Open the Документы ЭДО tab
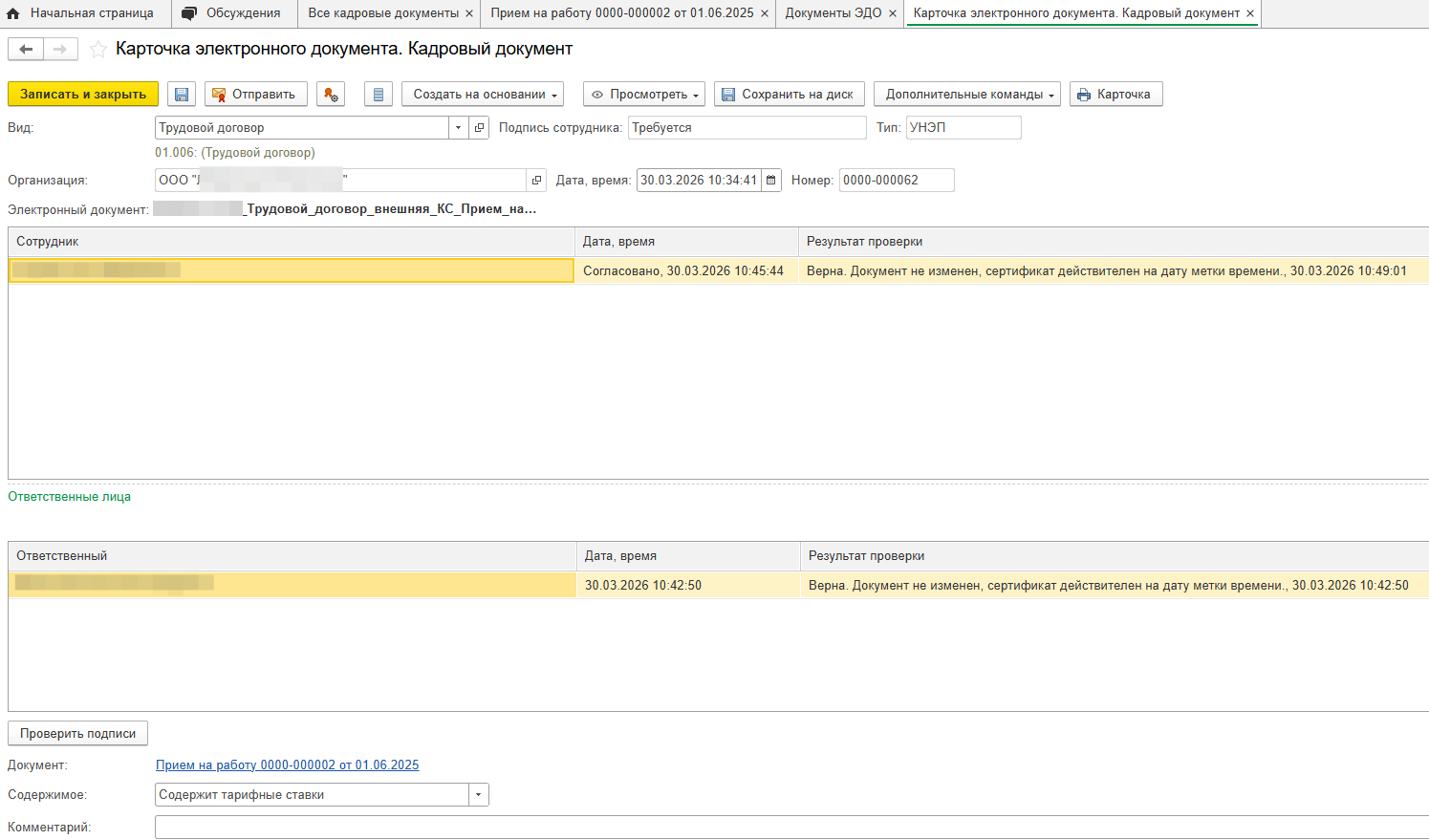 tap(833, 13)
